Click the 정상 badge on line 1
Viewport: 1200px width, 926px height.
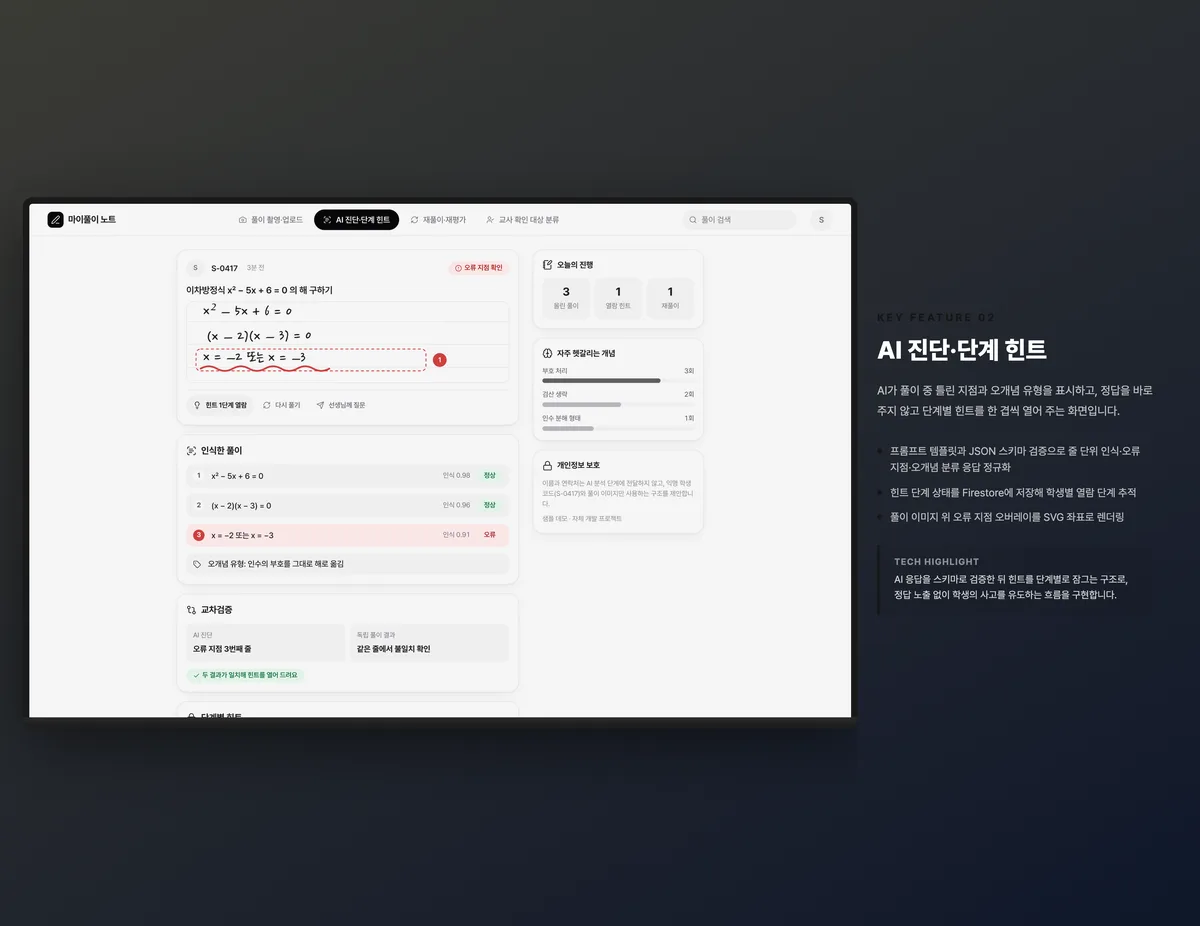[490, 476]
